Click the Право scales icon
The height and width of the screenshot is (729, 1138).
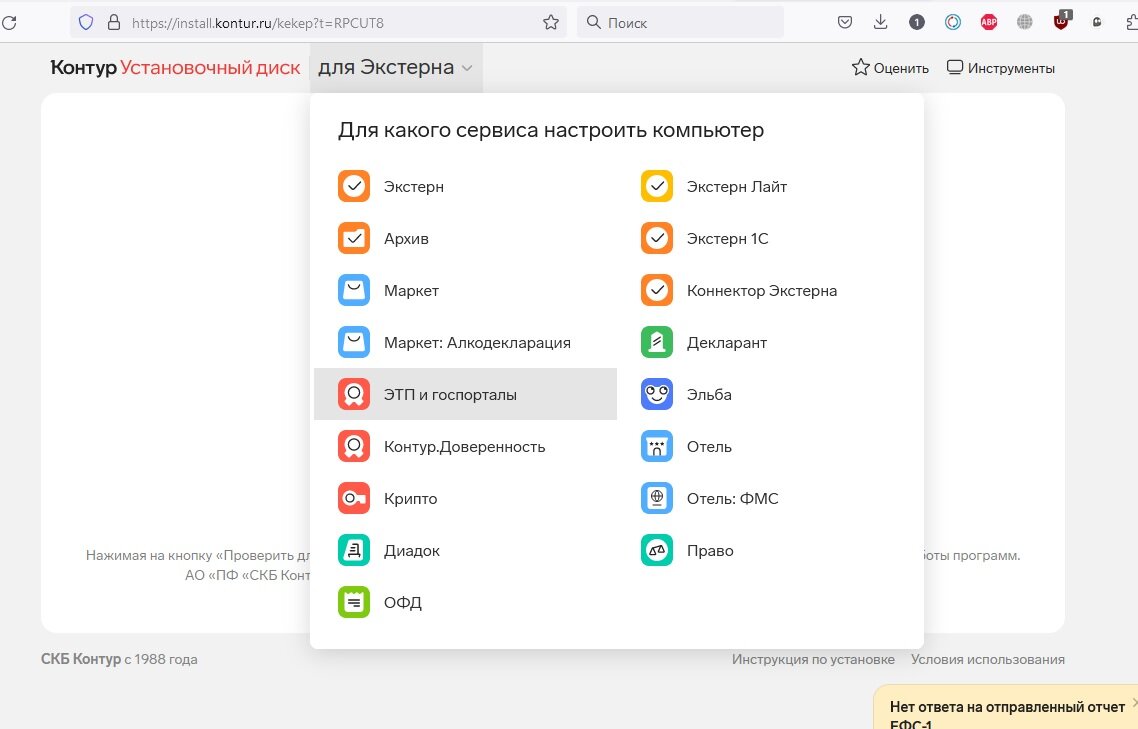click(x=657, y=550)
